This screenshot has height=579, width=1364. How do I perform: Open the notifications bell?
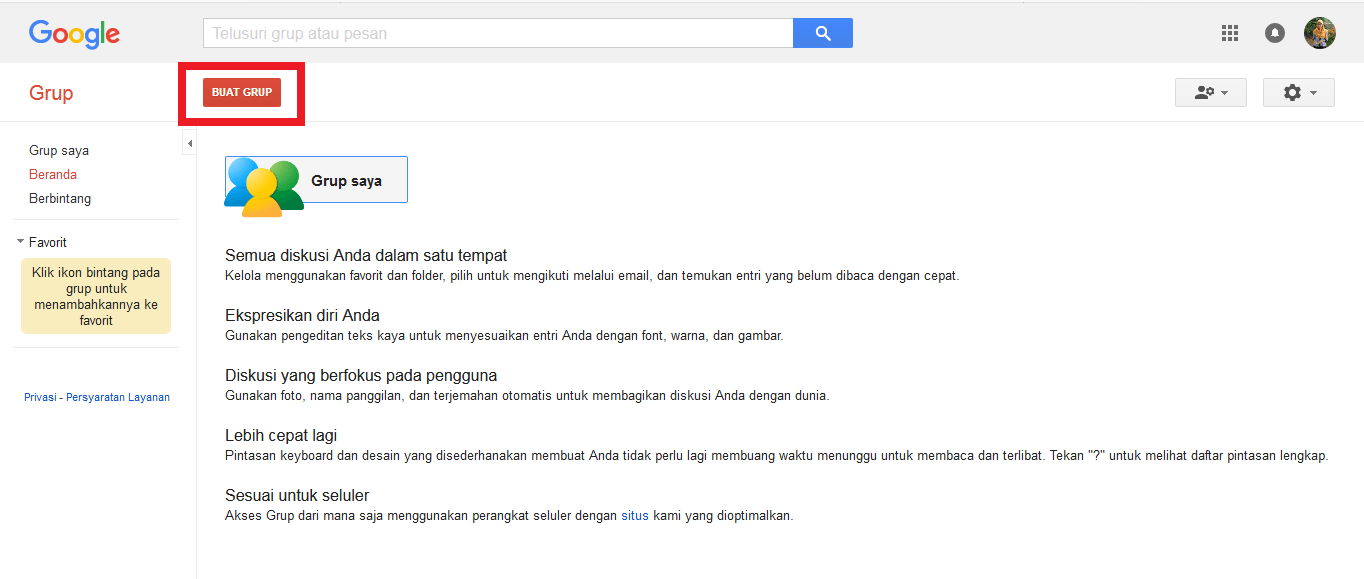click(x=1275, y=33)
